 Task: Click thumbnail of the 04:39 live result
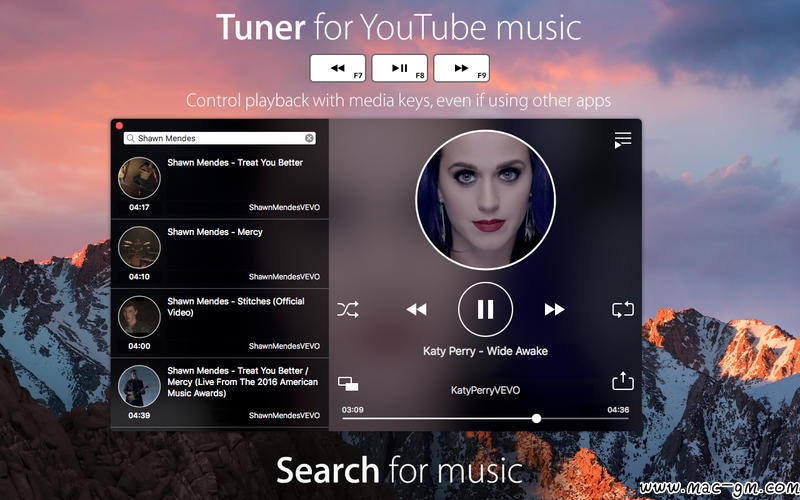coord(139,386)
